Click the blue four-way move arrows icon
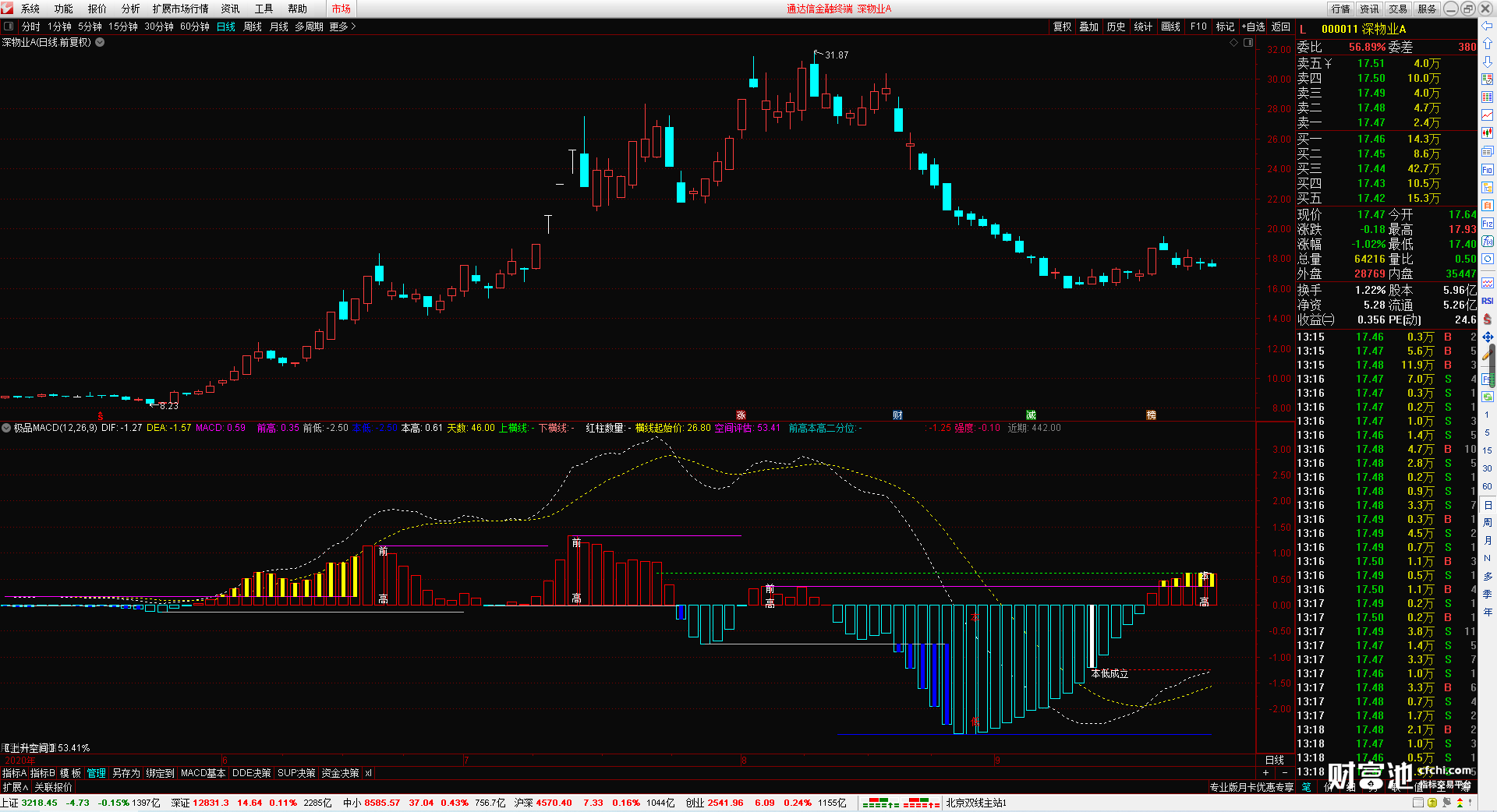This screenshot has height=812, width=1497. [x=1488, y=337]
